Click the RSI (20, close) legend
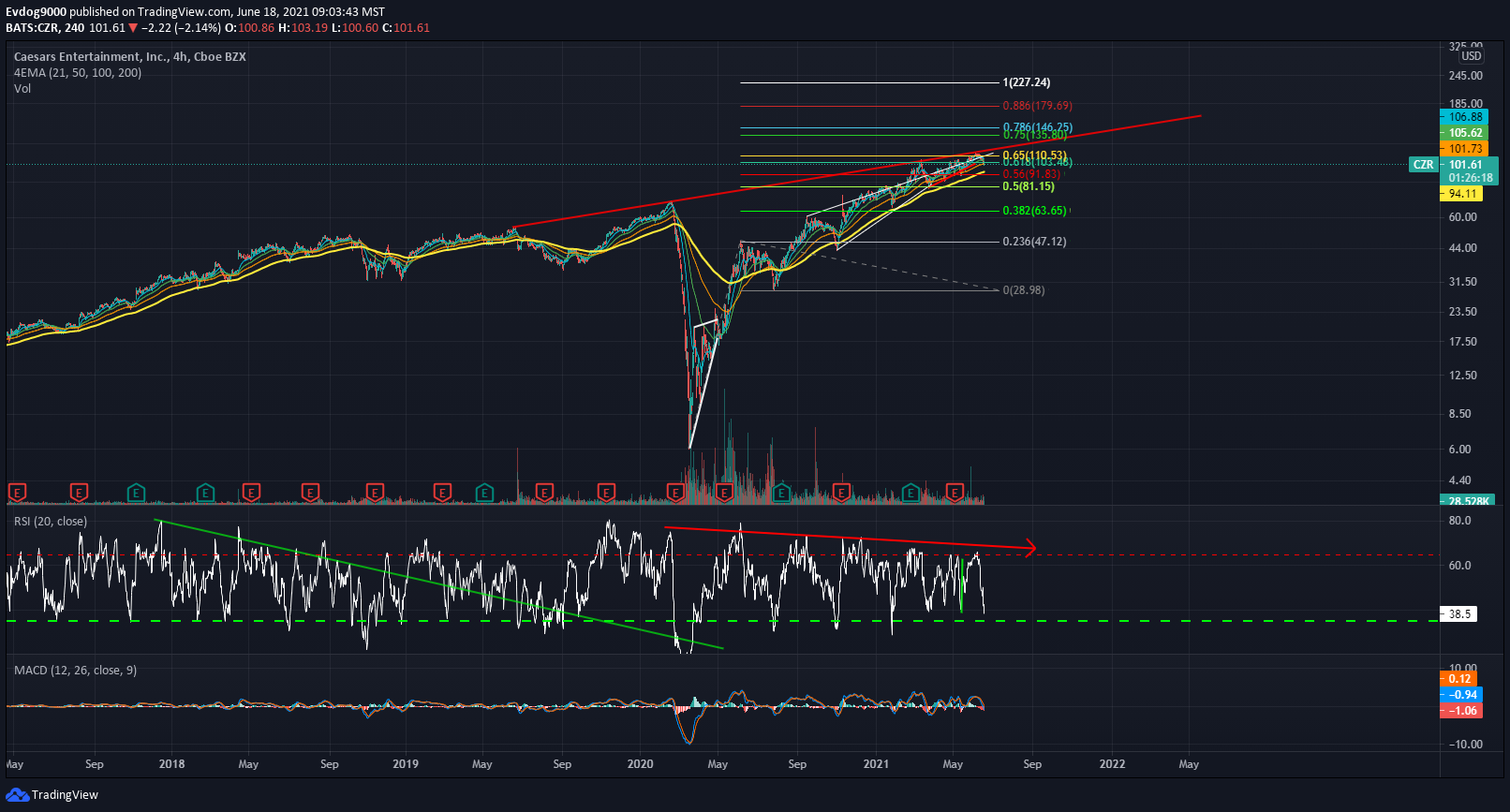The width and height of the screenshot is (1510, 812). 51,522
